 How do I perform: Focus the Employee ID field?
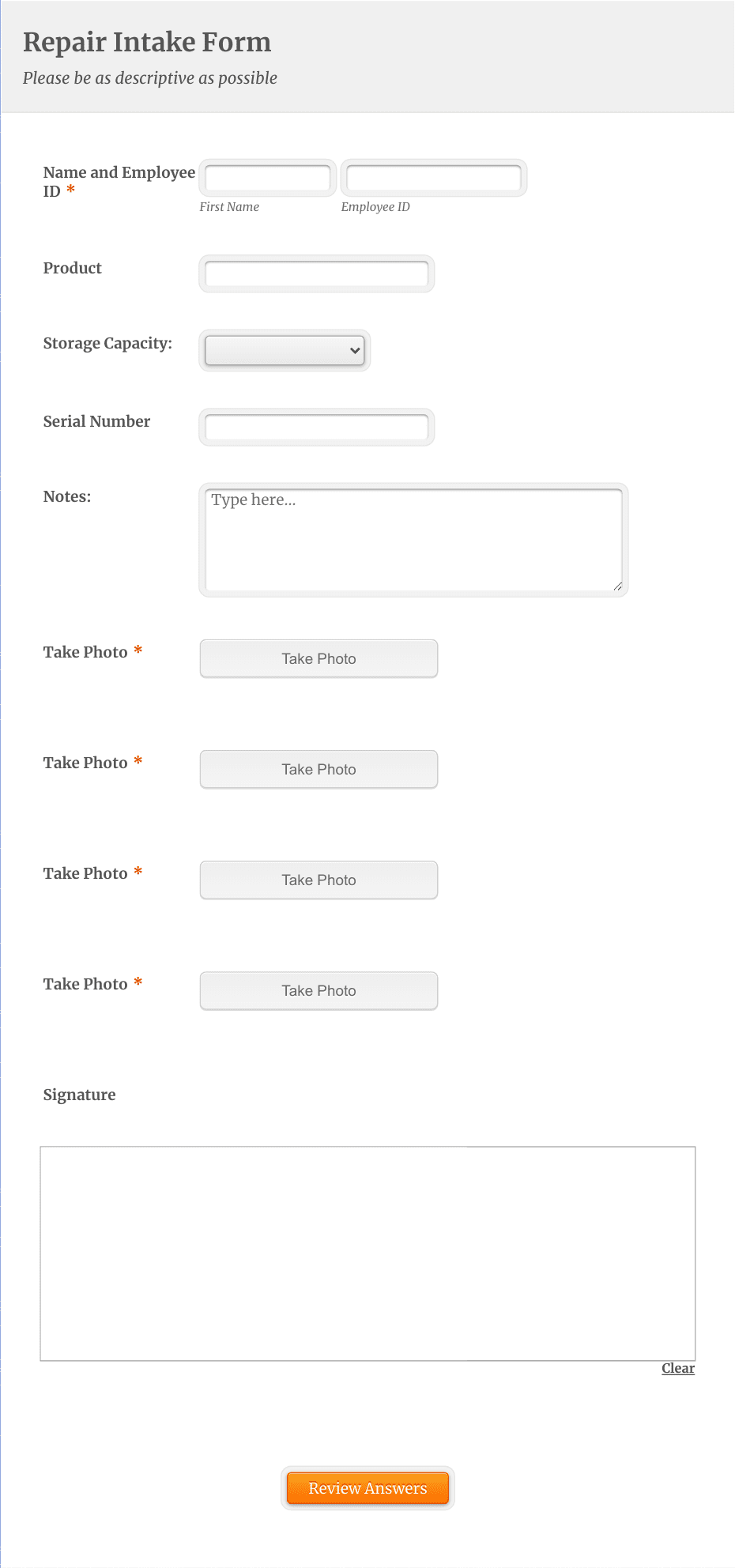pos(433,178)
